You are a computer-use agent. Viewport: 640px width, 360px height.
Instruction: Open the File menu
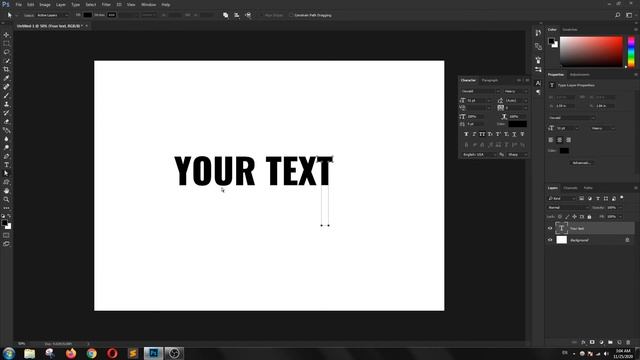pyautogui.click(x=18, y=4)
